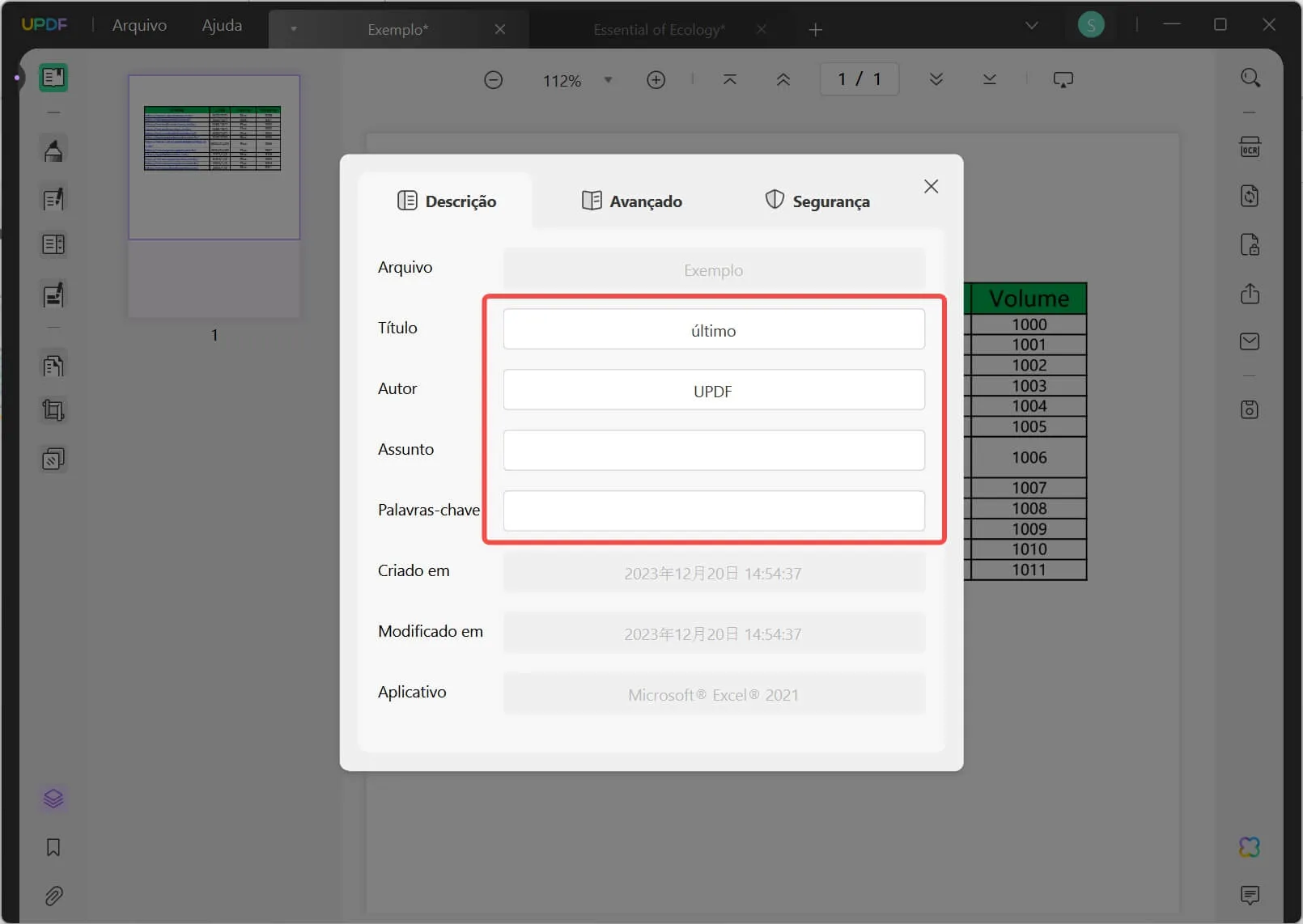Click the UPDF logo
1303x924 pixels.
point(45,24)
